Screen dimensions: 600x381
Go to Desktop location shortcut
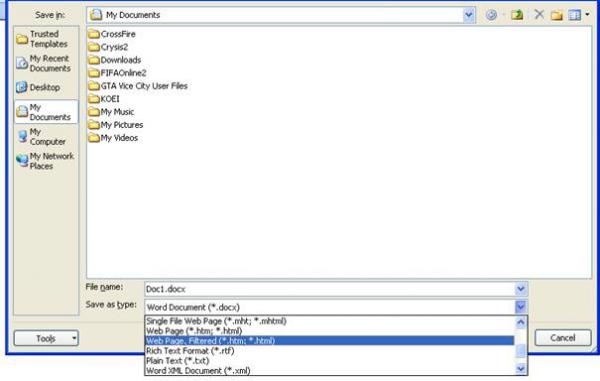point(46,88)
